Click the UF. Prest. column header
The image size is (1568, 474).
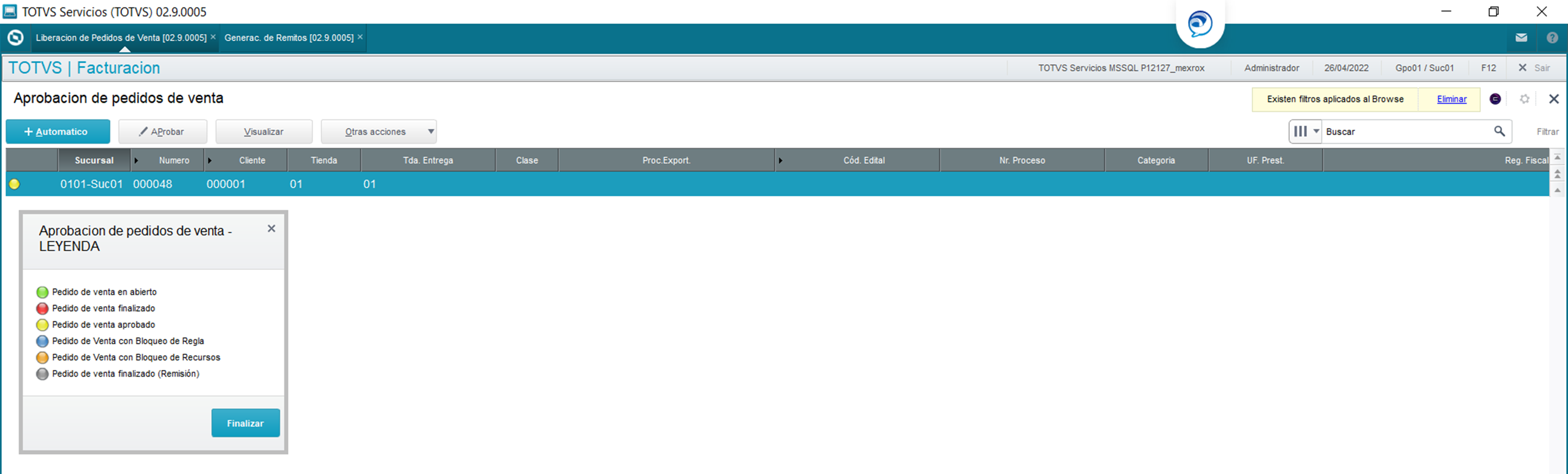1265,160
